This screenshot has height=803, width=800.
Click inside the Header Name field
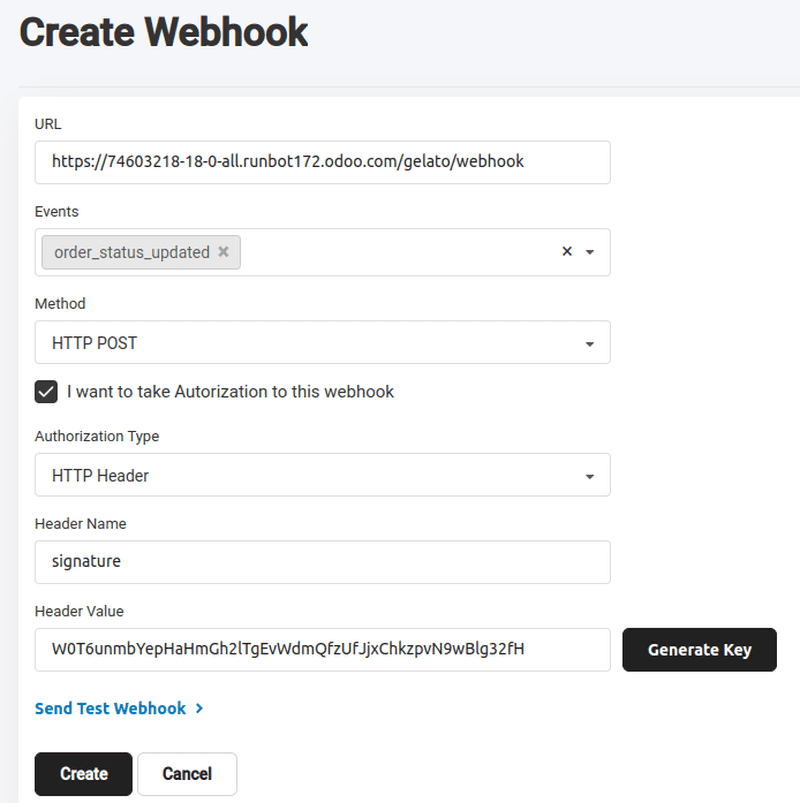(x=322, y=562)
